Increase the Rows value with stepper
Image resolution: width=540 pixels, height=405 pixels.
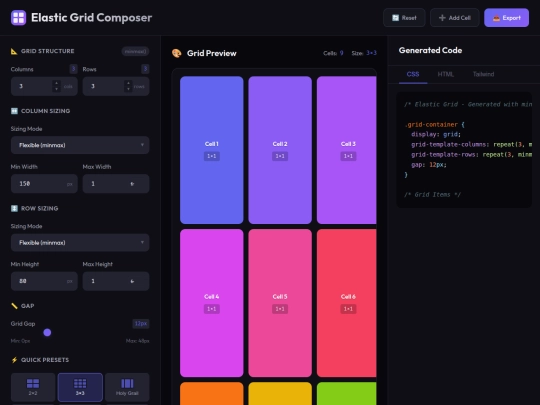[x=128, y=83]
